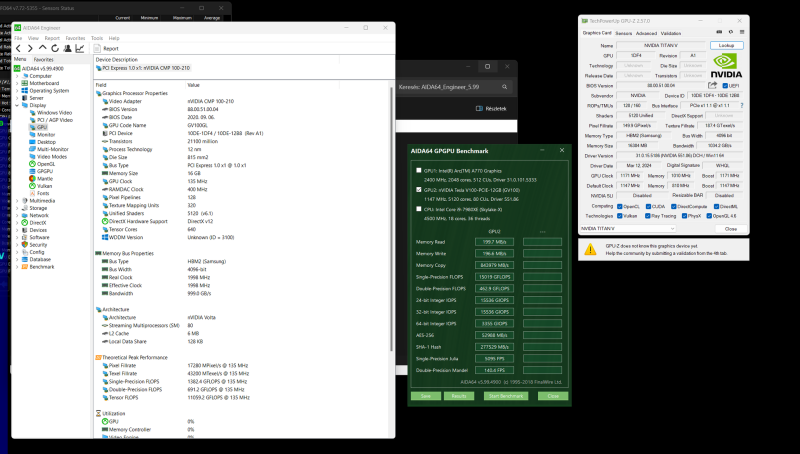Viewport: 800px width, 454px height.
Task: Switch to the Favorites tab in AIDA64
Action: 43,60
